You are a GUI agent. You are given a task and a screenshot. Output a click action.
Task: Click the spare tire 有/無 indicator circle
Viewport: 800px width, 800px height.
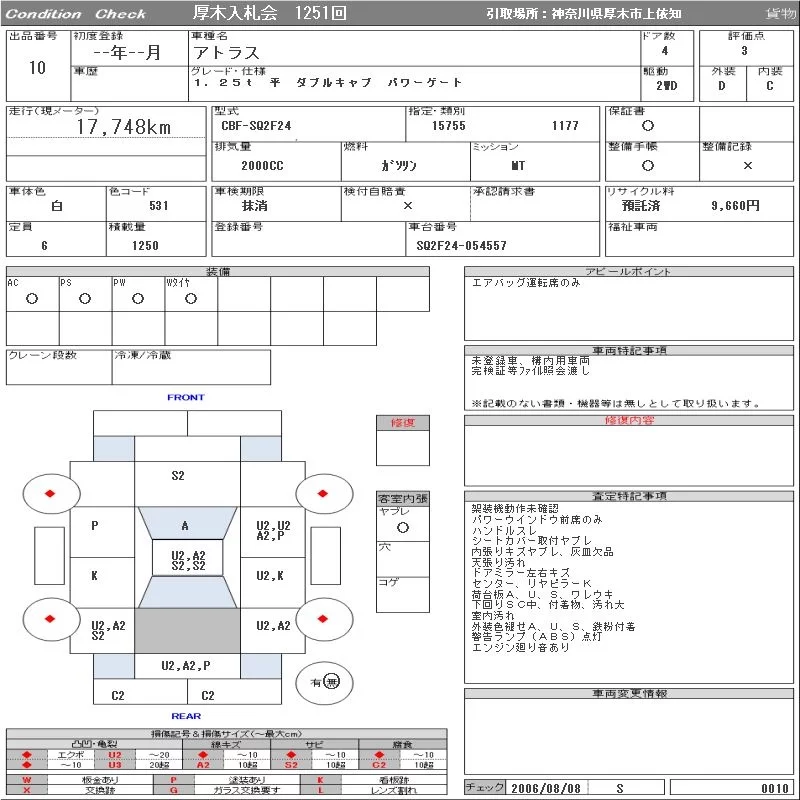click(324, 682)
